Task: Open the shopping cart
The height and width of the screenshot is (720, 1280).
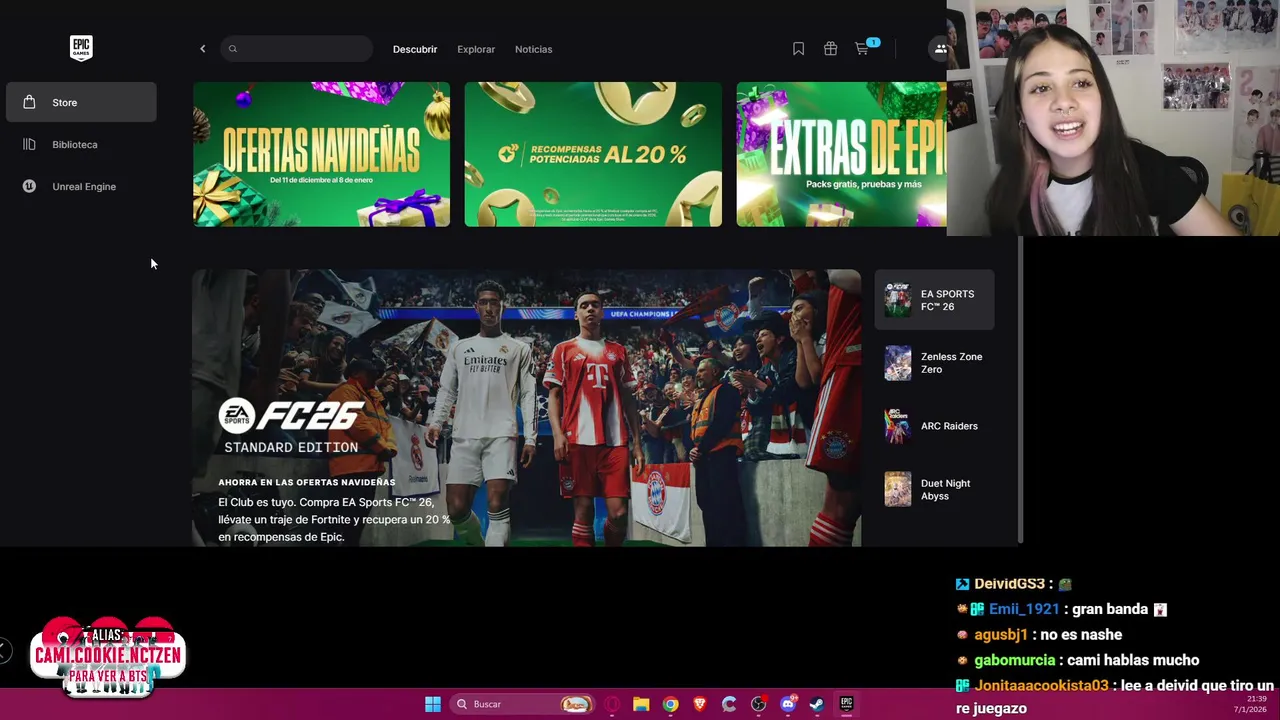Action: click(x=862, y=48)
